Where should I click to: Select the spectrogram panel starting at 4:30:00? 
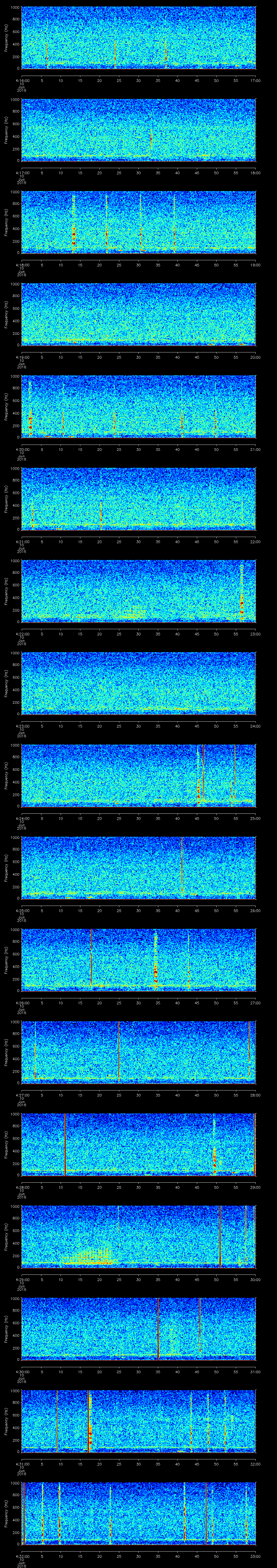coord(138,1329)
